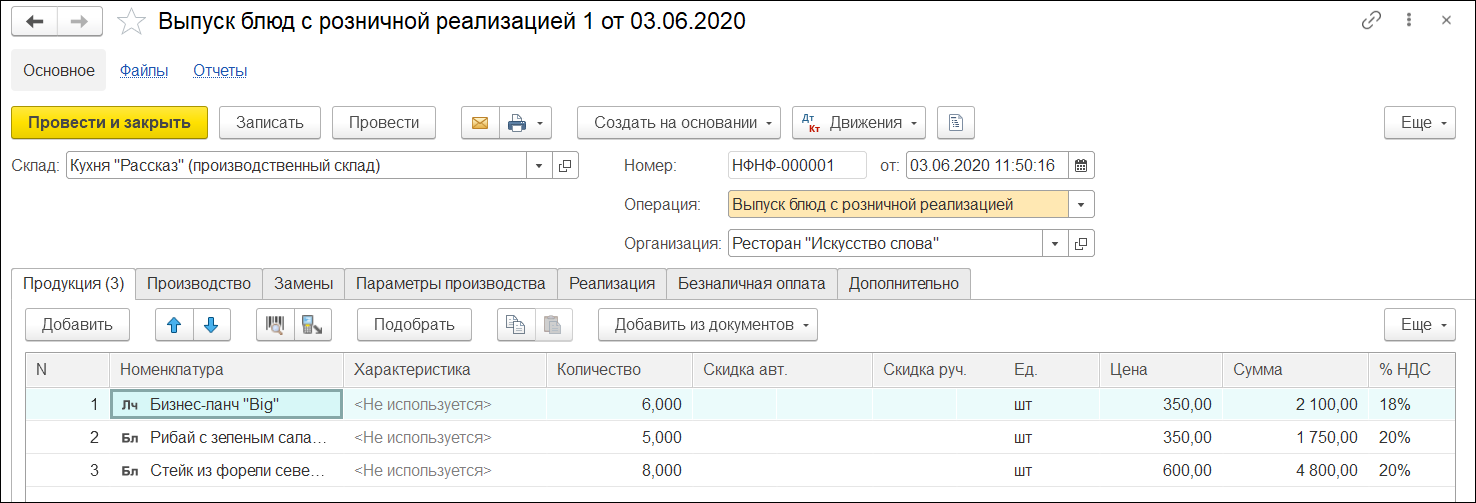This screenshot has height=503, width=1476.
Task: Click the email envelope icon
Action: coord(480,123)
